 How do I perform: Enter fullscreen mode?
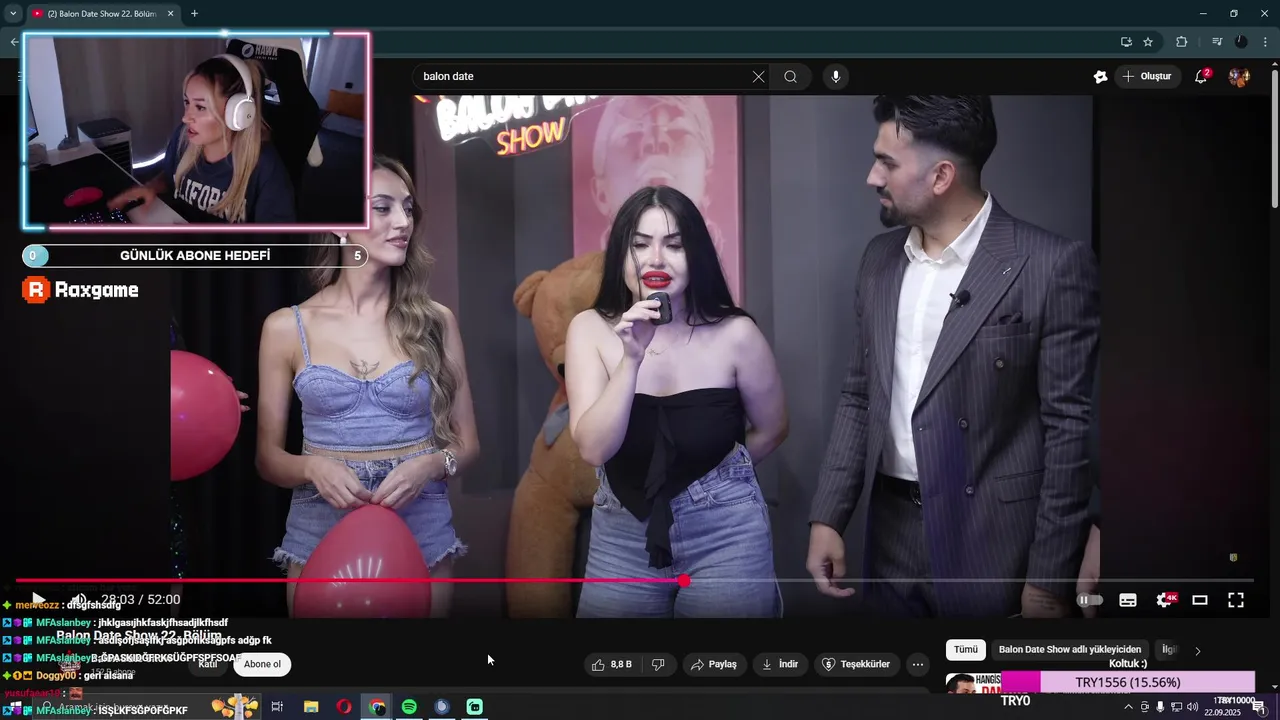coord(1236,600)
